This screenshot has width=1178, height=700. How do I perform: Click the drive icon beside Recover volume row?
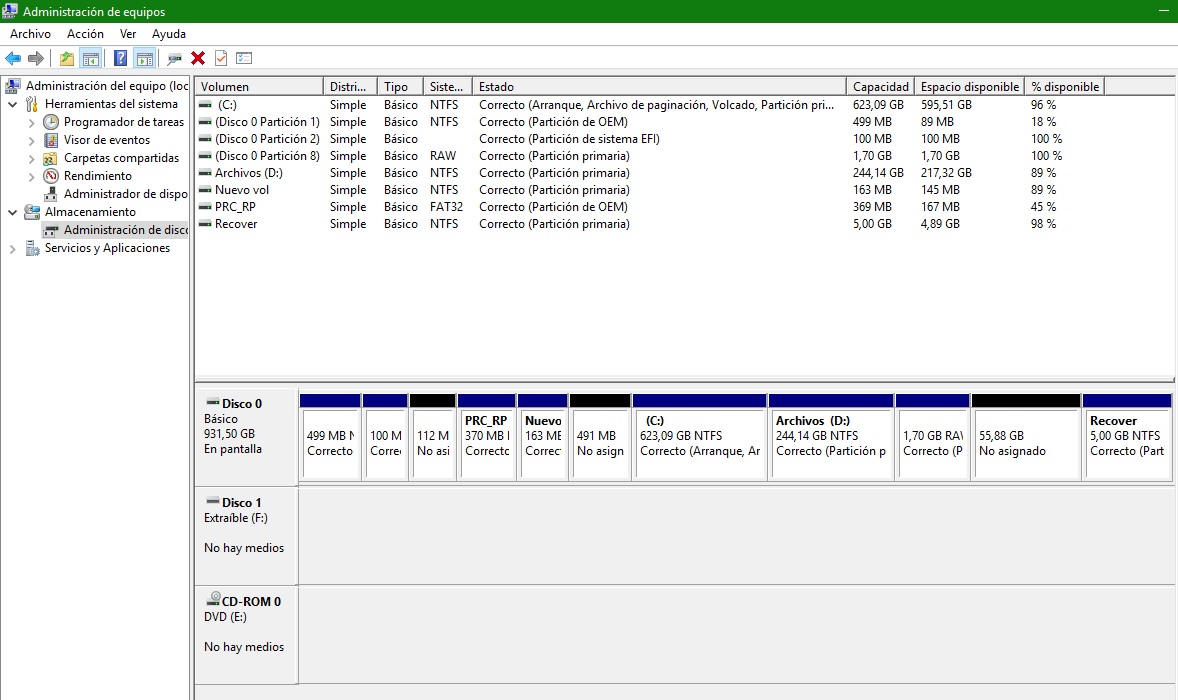click(x=205, y=224)
